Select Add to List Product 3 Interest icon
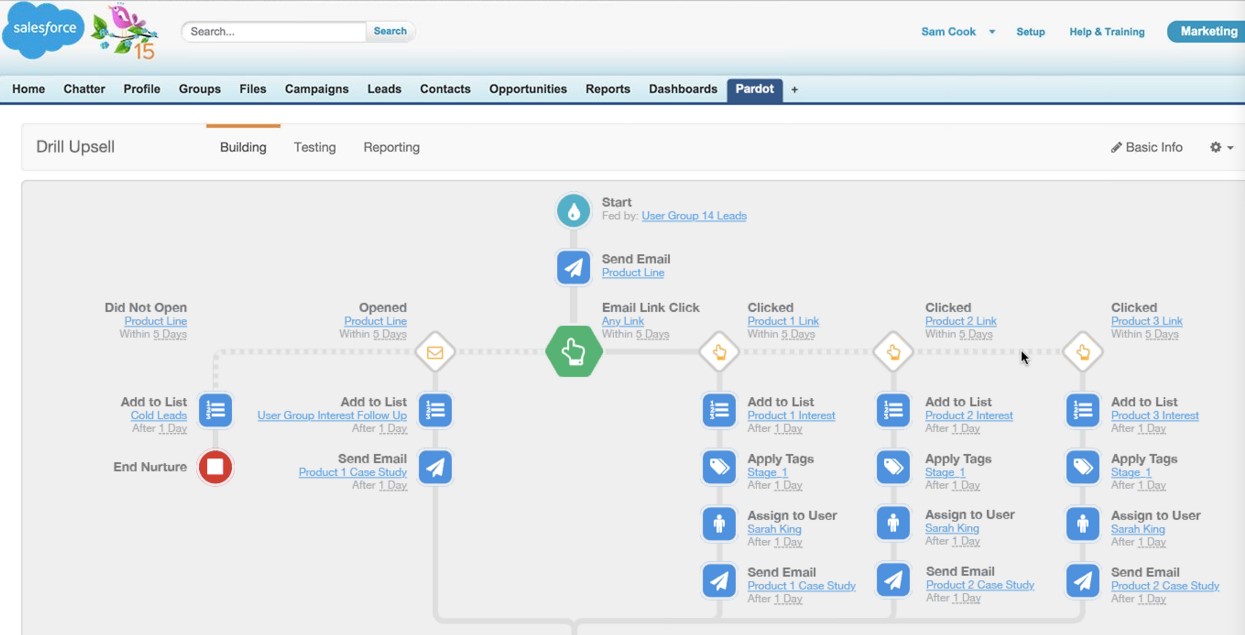The width and height of the screenshot is (1245, 635). click(1083, 410)
